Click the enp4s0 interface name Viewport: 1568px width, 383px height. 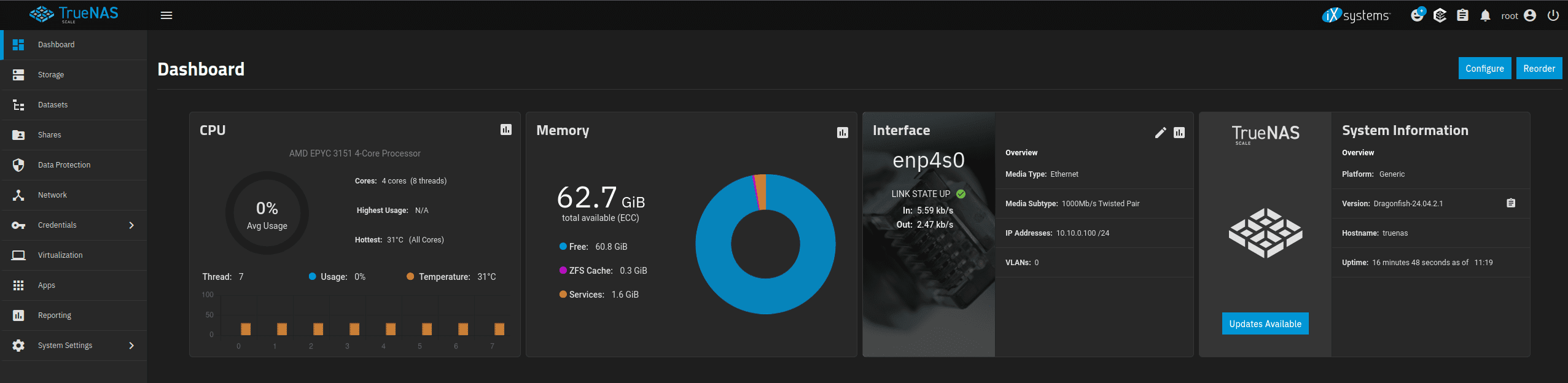point(929,160)
